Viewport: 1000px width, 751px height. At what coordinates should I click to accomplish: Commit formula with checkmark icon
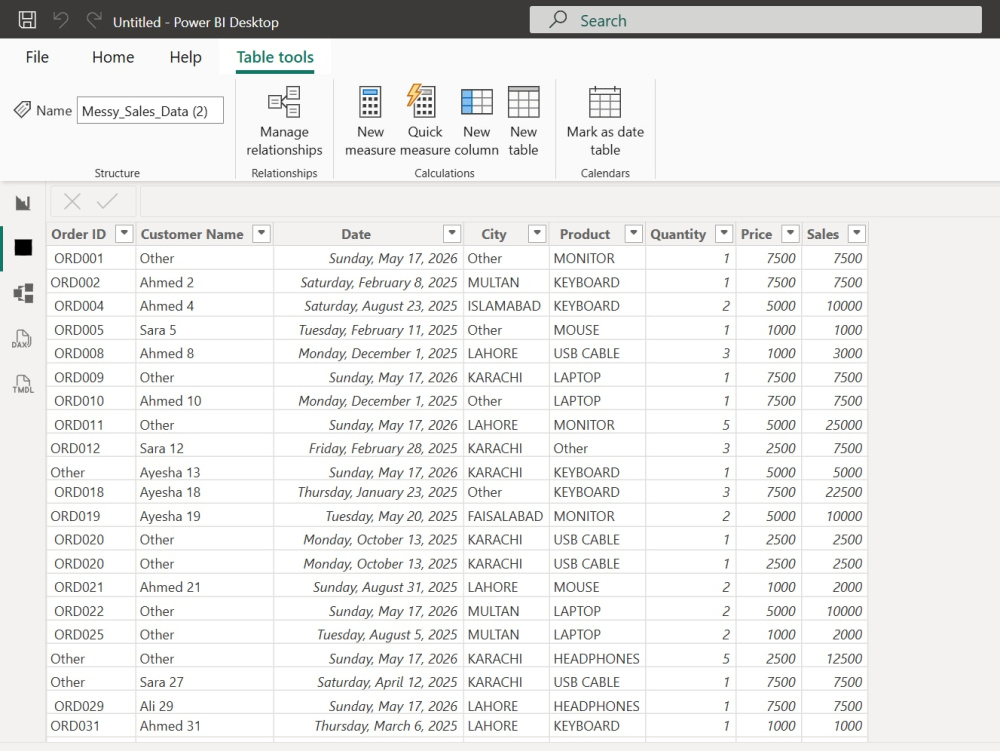click(x=107, y=201)
